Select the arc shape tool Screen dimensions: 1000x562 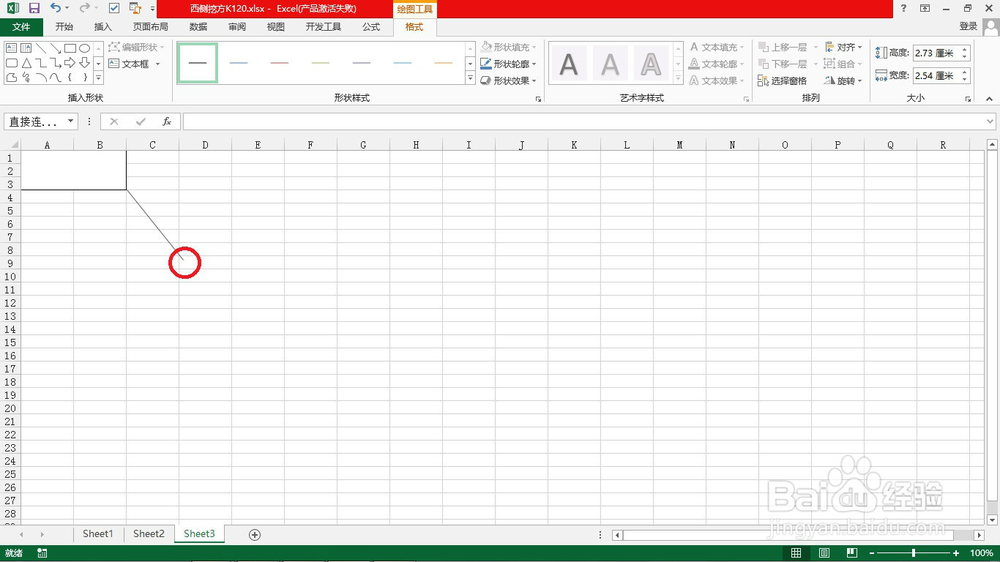tap(41, 78)
